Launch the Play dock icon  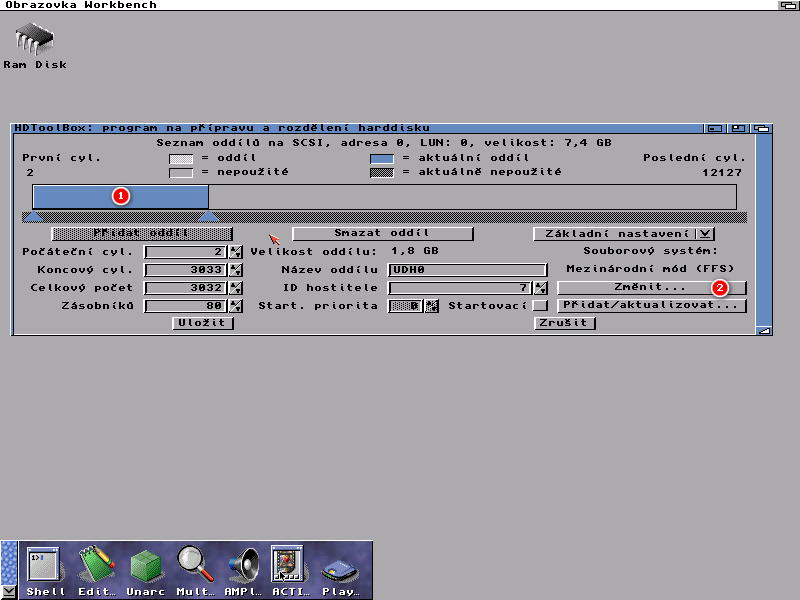point(340,570)
